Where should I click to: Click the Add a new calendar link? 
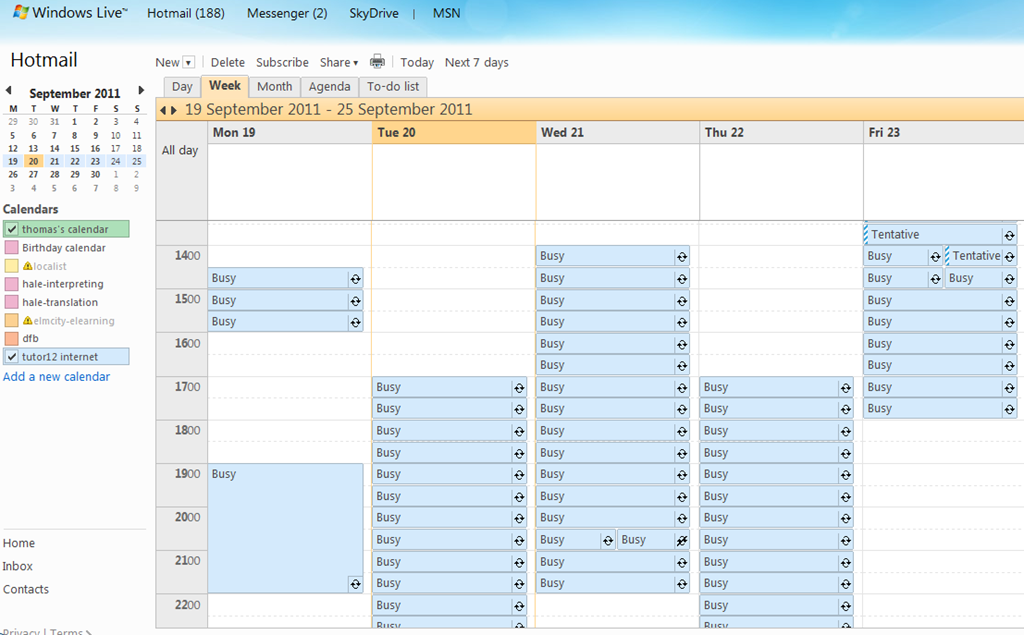point(57,377)
